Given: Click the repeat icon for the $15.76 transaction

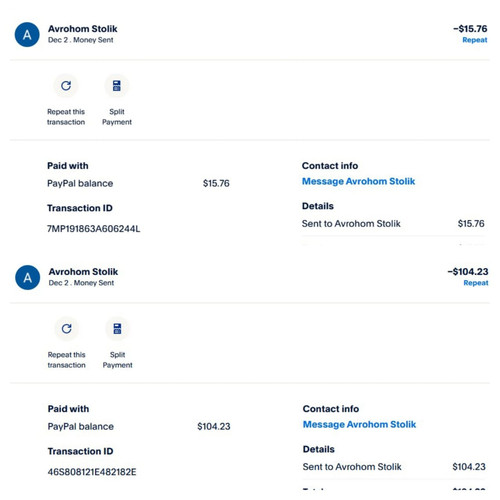Looking at the screenshot, I should point(66,86).
